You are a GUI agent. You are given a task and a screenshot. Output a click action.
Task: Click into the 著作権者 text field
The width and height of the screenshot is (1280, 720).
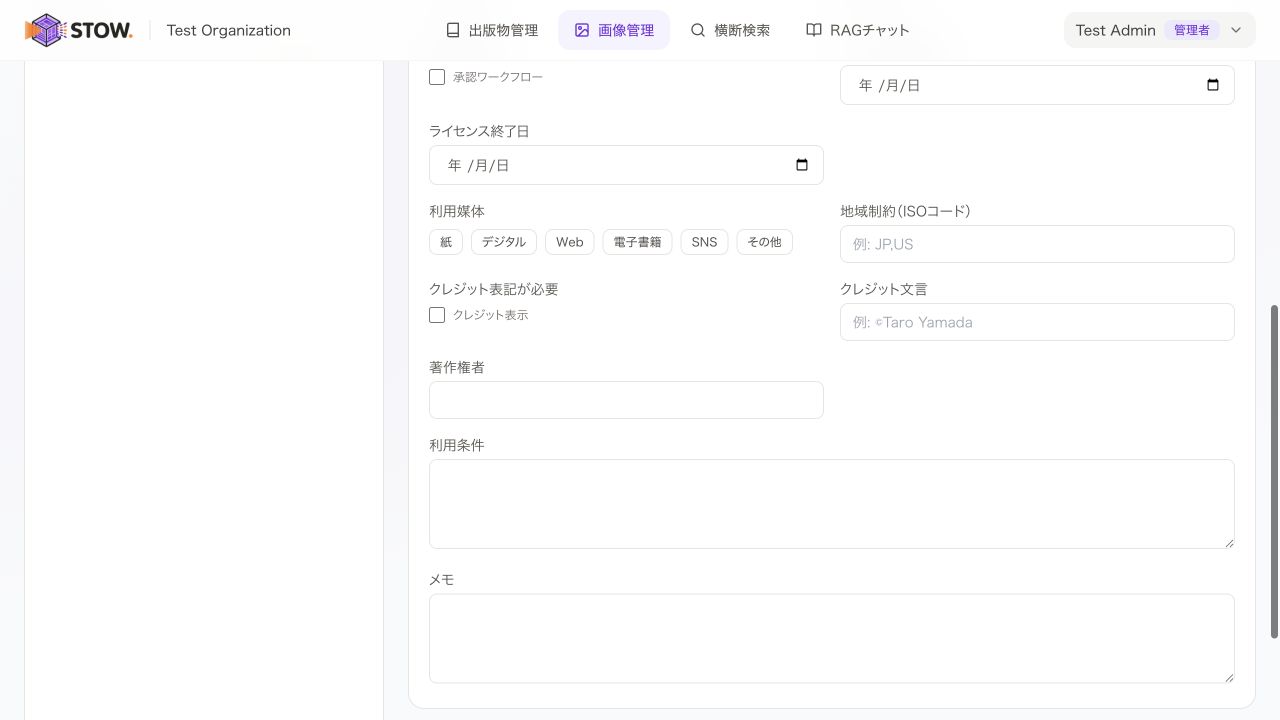(x=626, y=400)
